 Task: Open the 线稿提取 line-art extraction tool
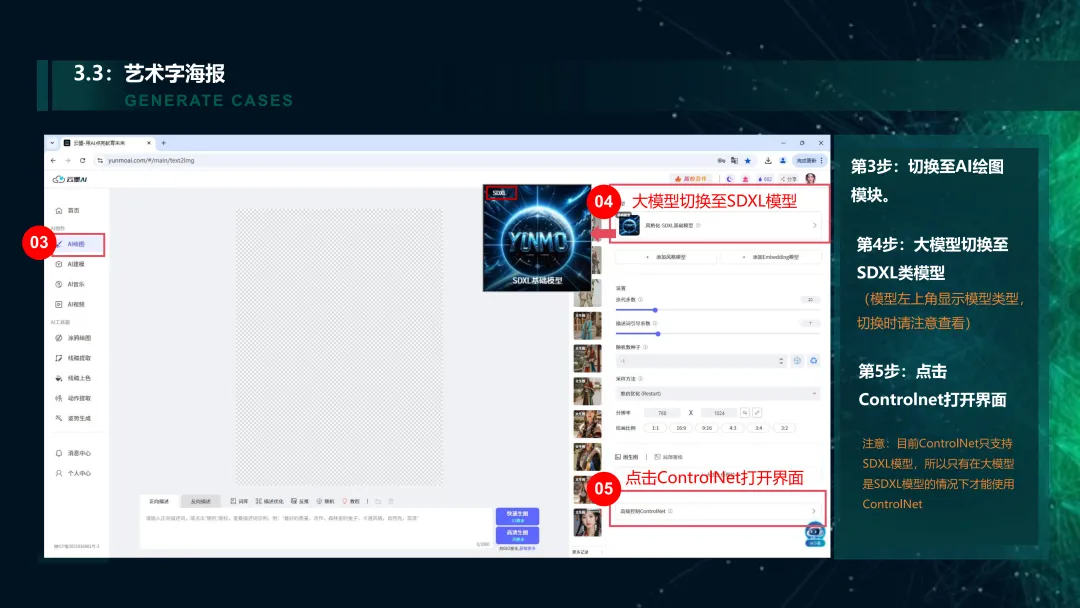pyautogui.click(x=73, y=358)
